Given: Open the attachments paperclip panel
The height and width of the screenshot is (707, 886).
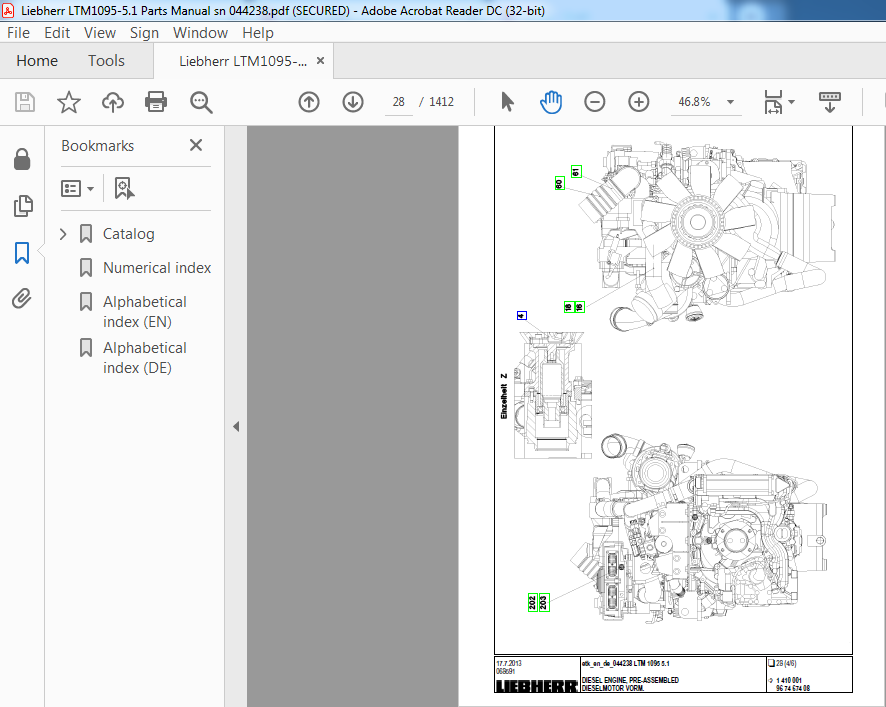Looking at the screenshot, I should [22, 298].
